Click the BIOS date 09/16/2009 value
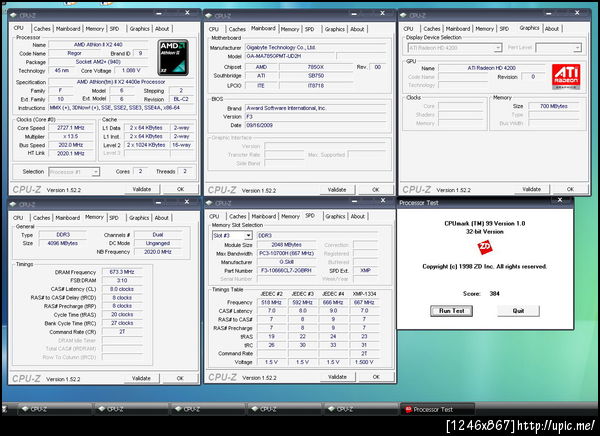Viewport: 600px width, 436px height. click(x=315, y=125)
